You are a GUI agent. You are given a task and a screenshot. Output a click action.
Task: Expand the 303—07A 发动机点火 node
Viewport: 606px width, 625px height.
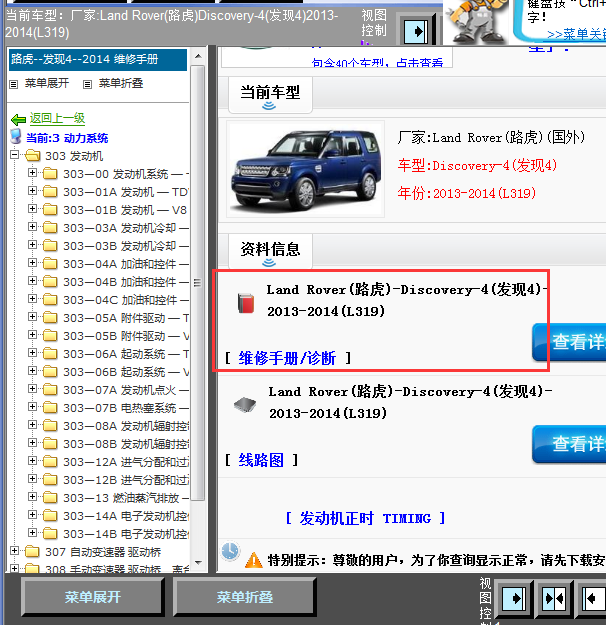[x=33, y=389]
